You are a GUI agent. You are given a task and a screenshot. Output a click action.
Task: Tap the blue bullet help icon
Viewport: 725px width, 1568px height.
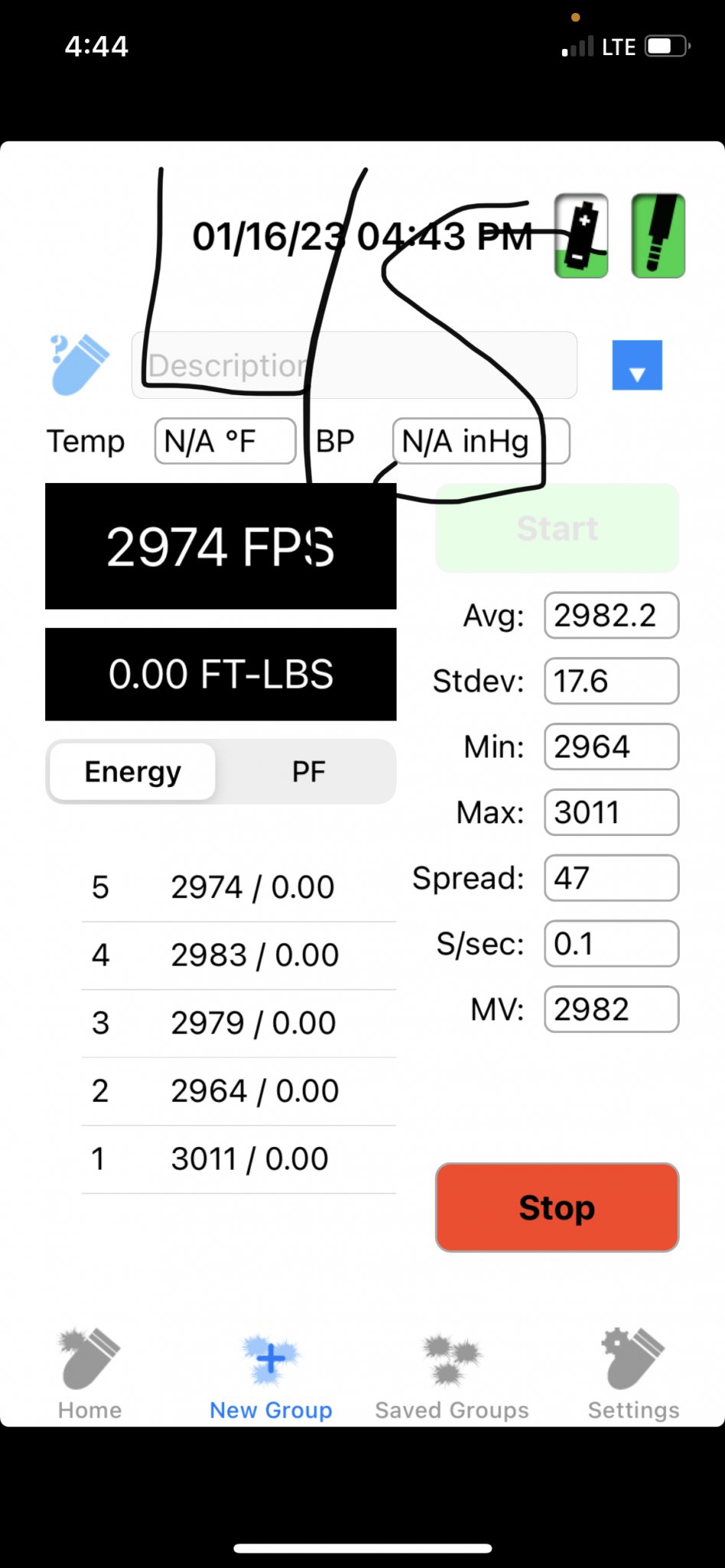click(80, 364)
